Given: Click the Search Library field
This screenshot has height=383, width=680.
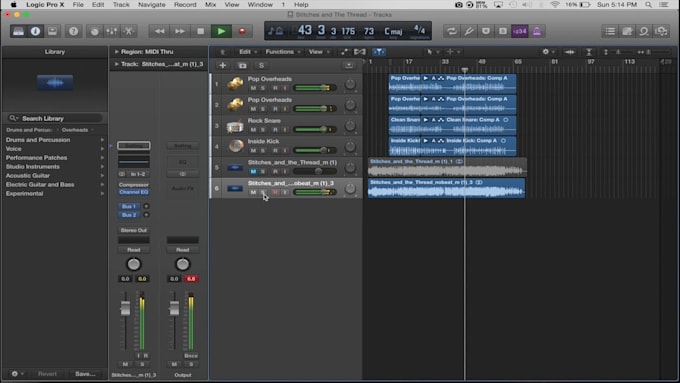Looking at the screenshot, I should [55, 118].
